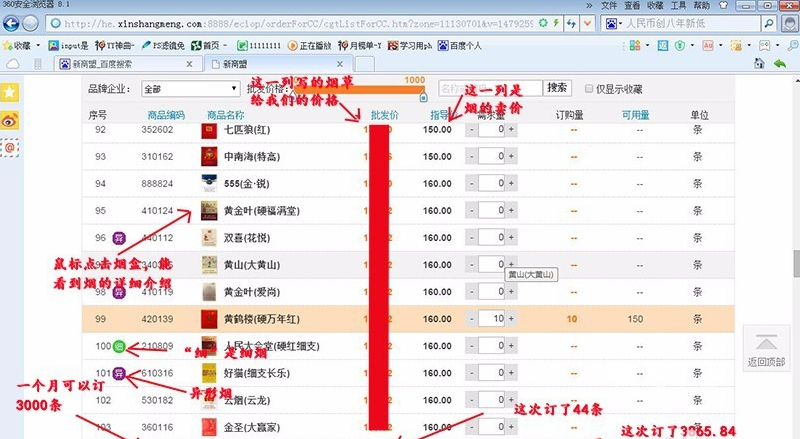Viewport: 800px width, 439px height.
Task: Open the 学习用ps bookmark
Action: point(410,46)
